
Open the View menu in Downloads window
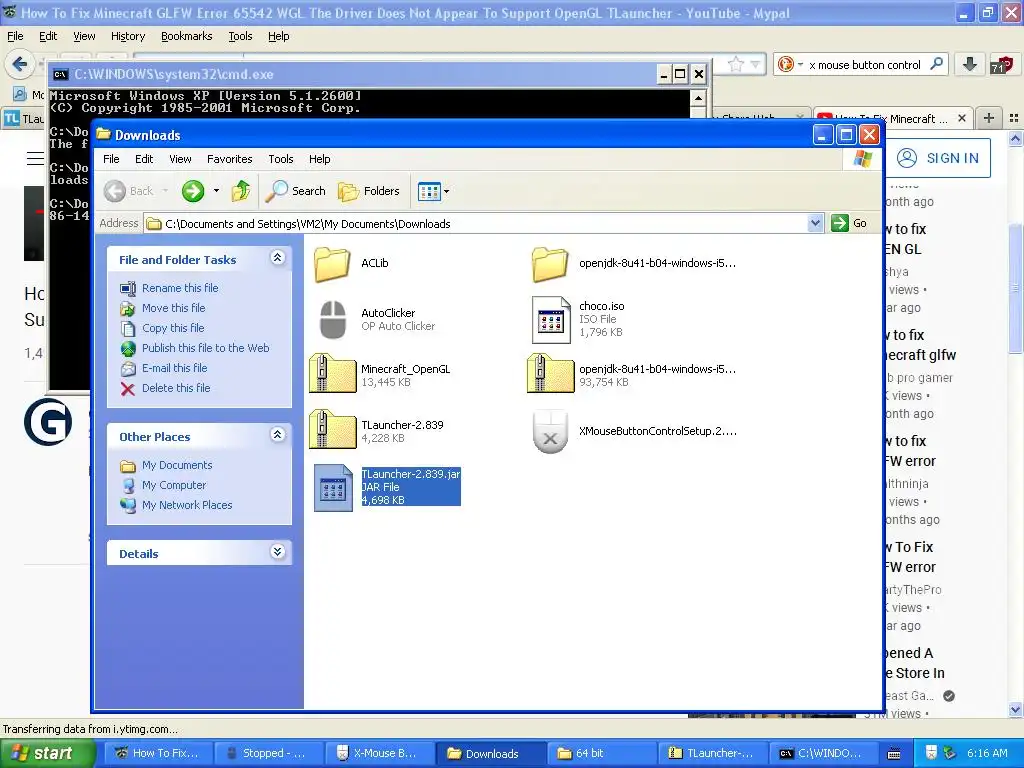pos(180,159)
